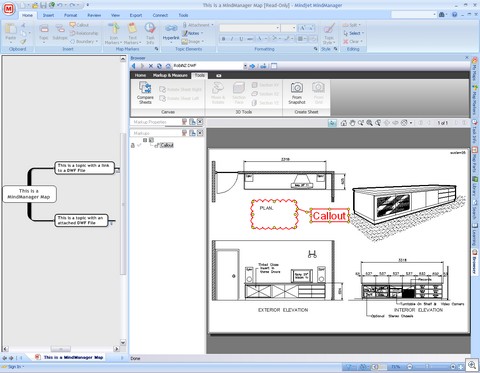Click the search input field at top right

pyautogui.click(x=414, y=15)
